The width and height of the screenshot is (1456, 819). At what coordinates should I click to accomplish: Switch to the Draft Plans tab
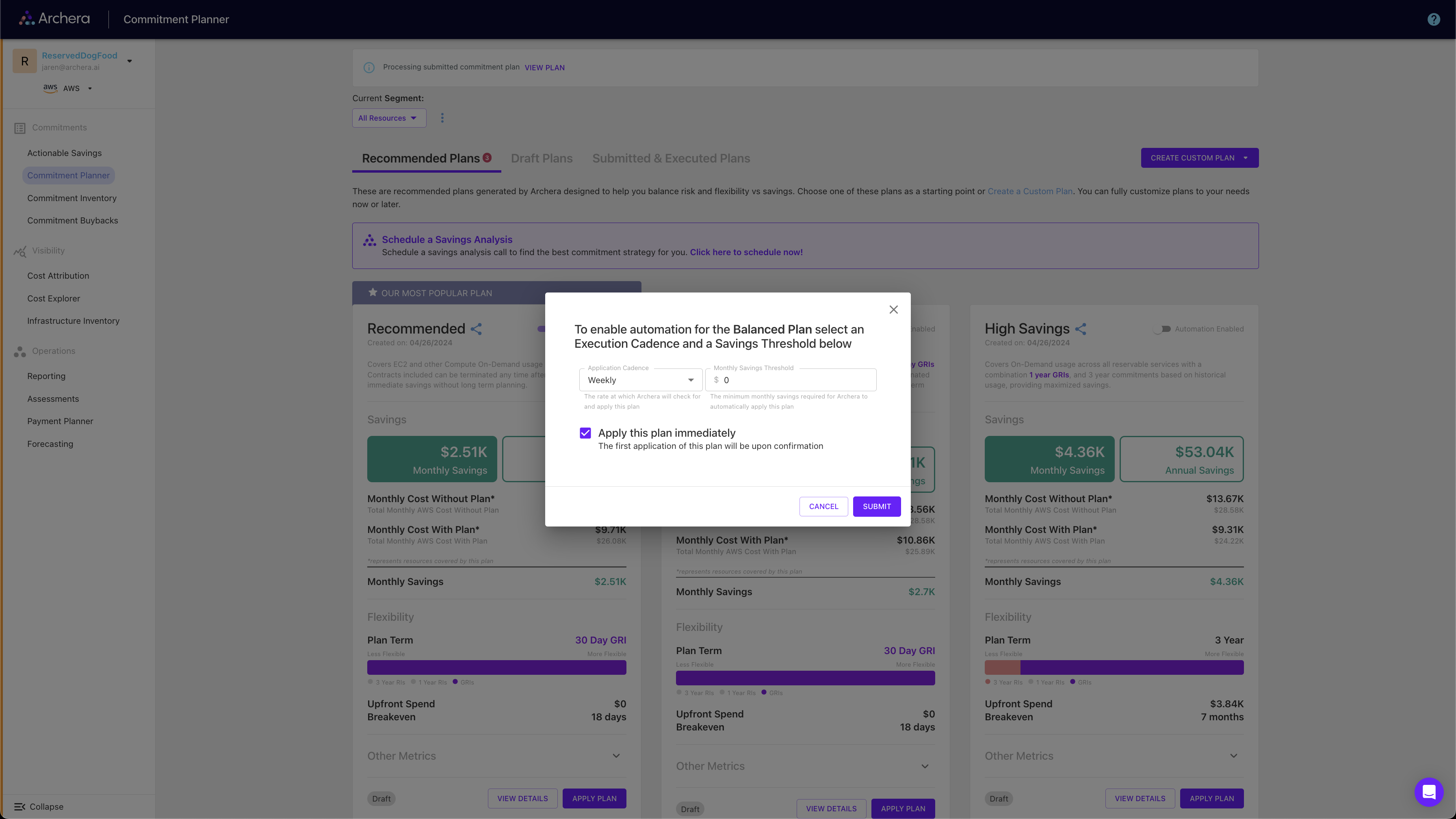[542, 158]
